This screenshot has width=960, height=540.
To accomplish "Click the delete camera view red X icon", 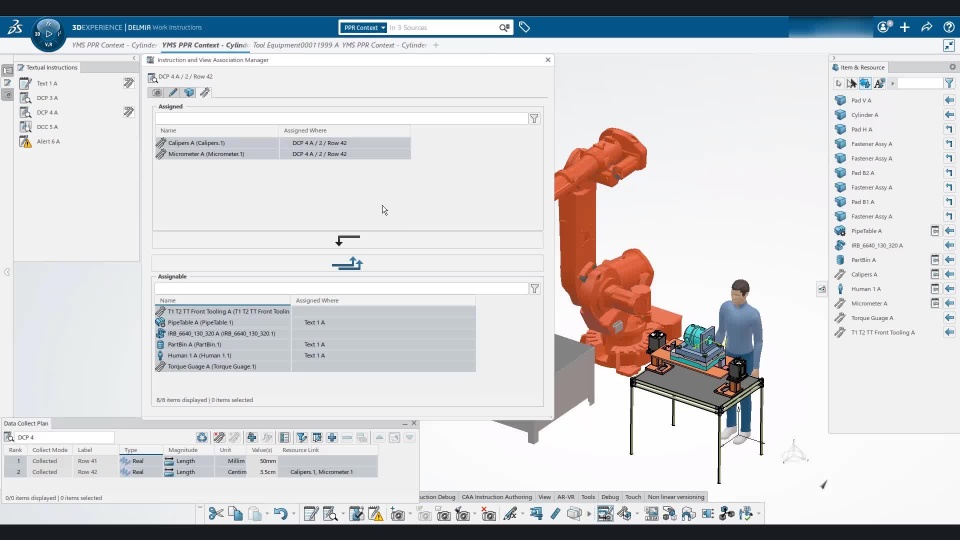I will [x=488, y=514].
